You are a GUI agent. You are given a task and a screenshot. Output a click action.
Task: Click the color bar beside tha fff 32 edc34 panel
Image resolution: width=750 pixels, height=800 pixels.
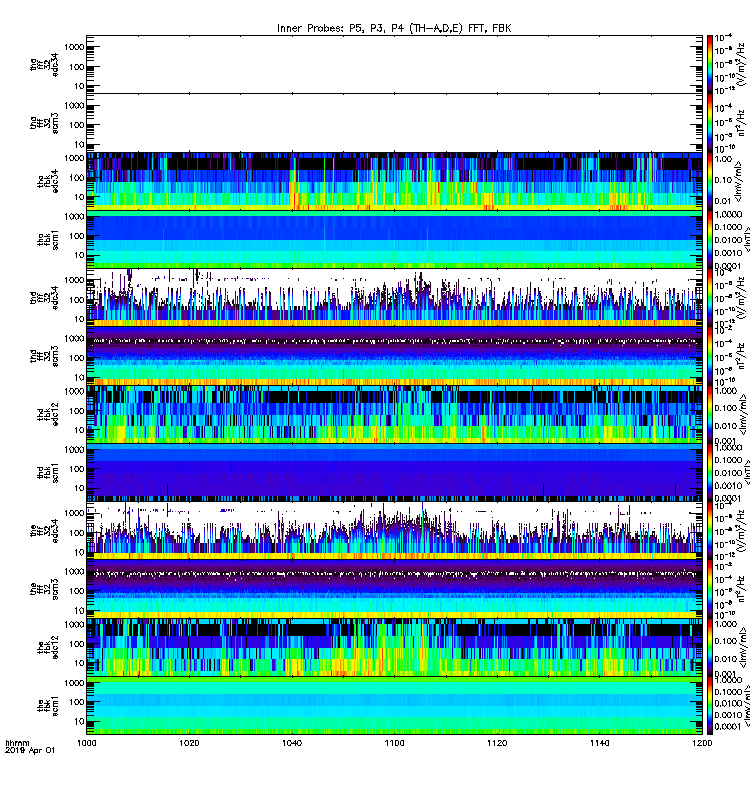click(x=710, y=64)
